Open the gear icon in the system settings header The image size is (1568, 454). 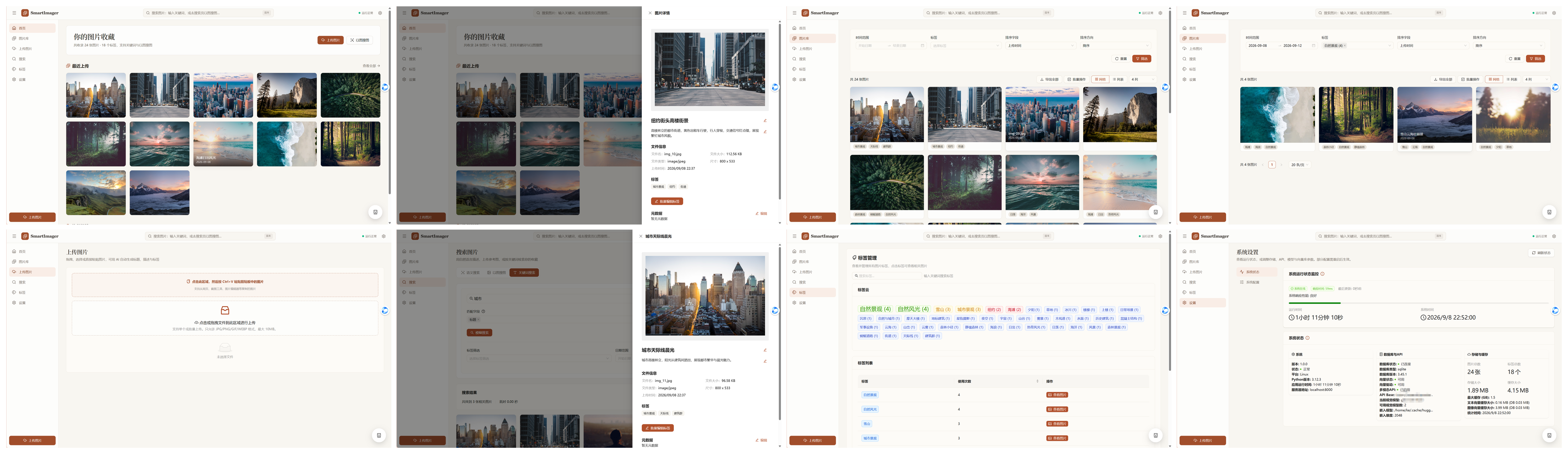(x=1553, y=236)
